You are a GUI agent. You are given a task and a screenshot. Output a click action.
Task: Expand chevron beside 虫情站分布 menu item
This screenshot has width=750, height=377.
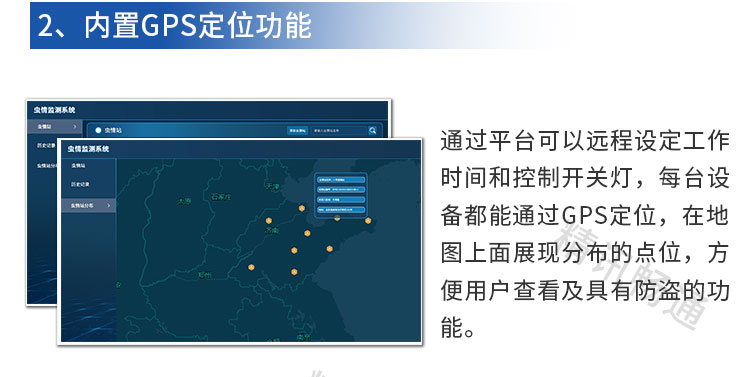[109, 206]
